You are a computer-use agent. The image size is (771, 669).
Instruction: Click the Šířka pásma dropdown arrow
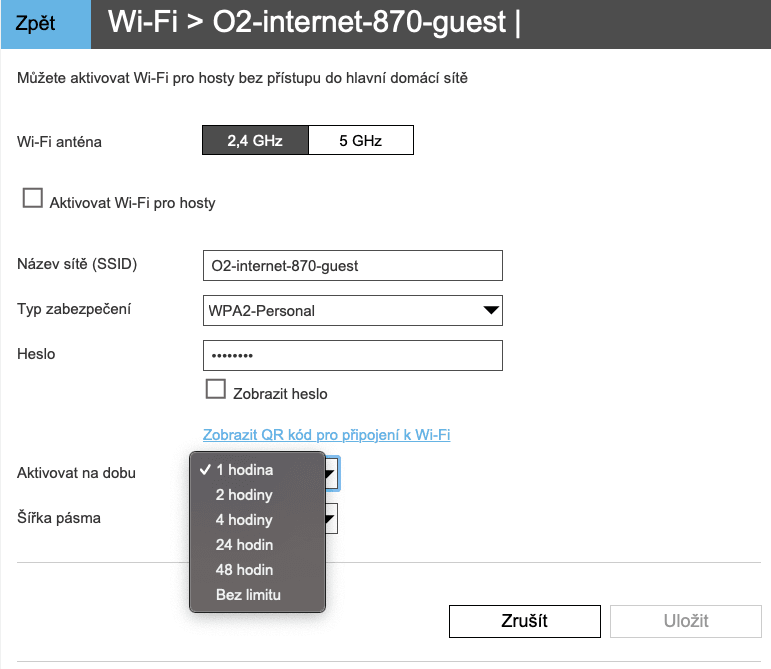point(330,518)
